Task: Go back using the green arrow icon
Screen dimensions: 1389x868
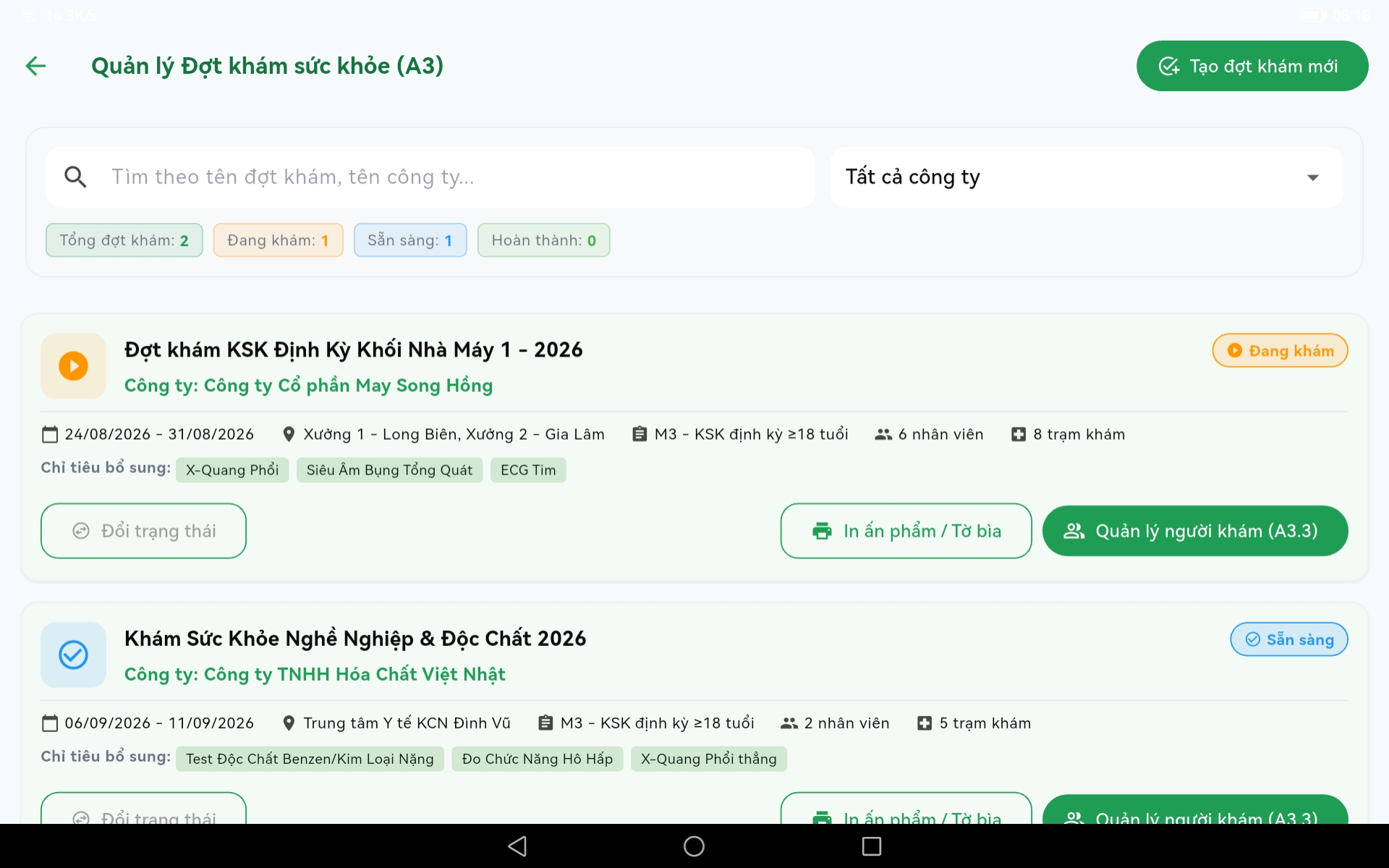Action: click(x=35, y=66)
